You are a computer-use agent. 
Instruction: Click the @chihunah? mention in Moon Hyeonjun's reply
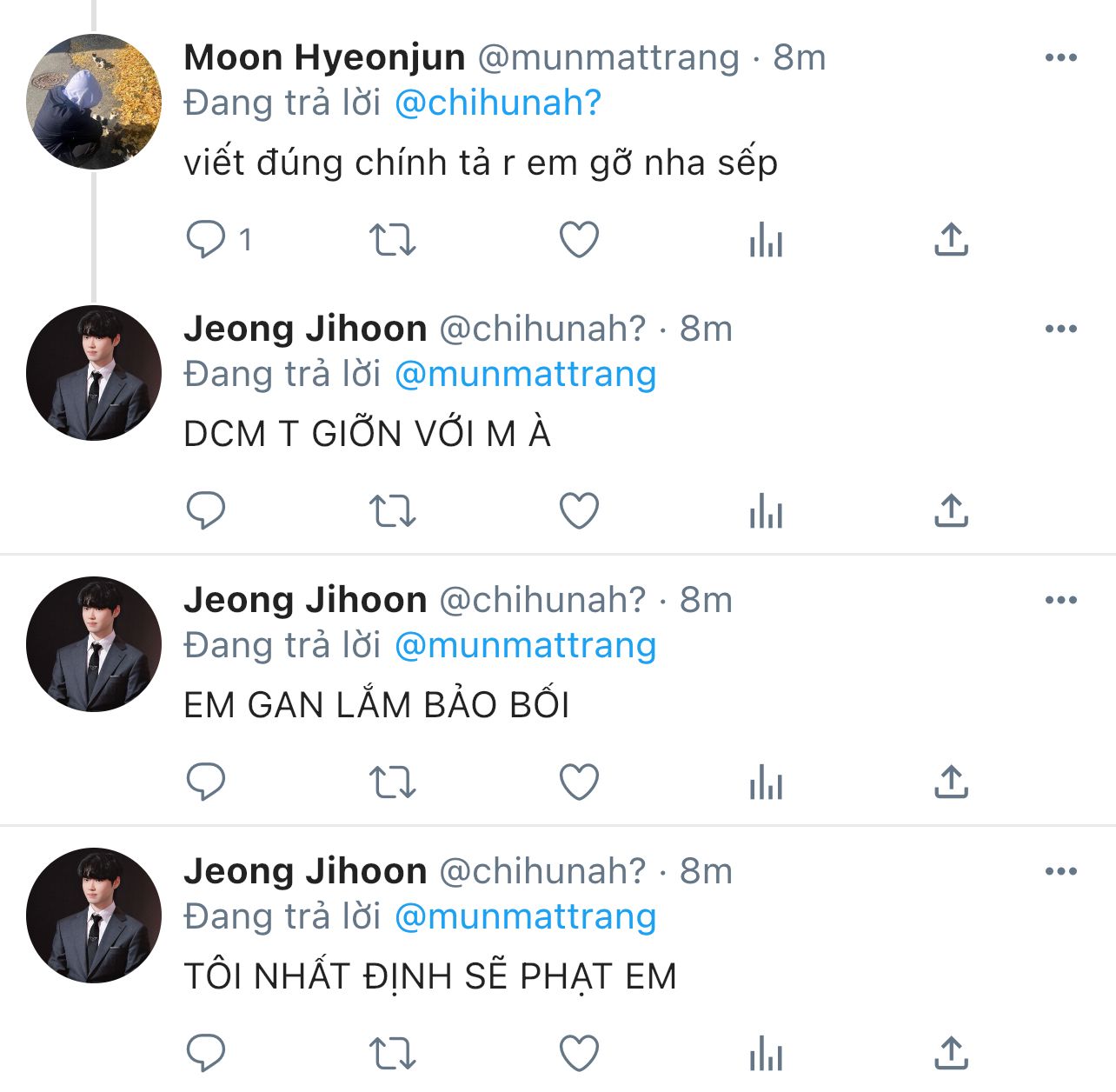coord(497,103)
